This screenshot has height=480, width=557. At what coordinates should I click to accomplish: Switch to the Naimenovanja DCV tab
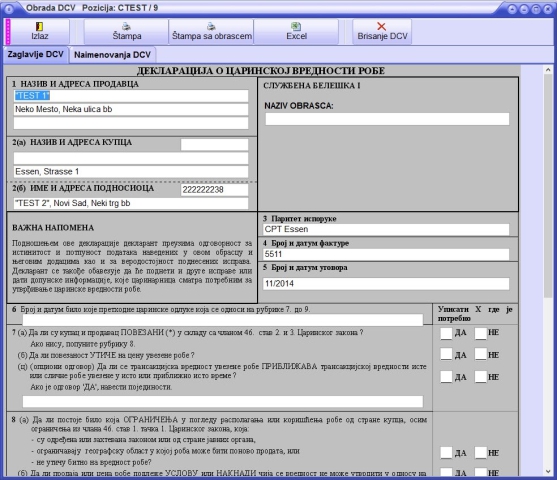pos(112,55)
